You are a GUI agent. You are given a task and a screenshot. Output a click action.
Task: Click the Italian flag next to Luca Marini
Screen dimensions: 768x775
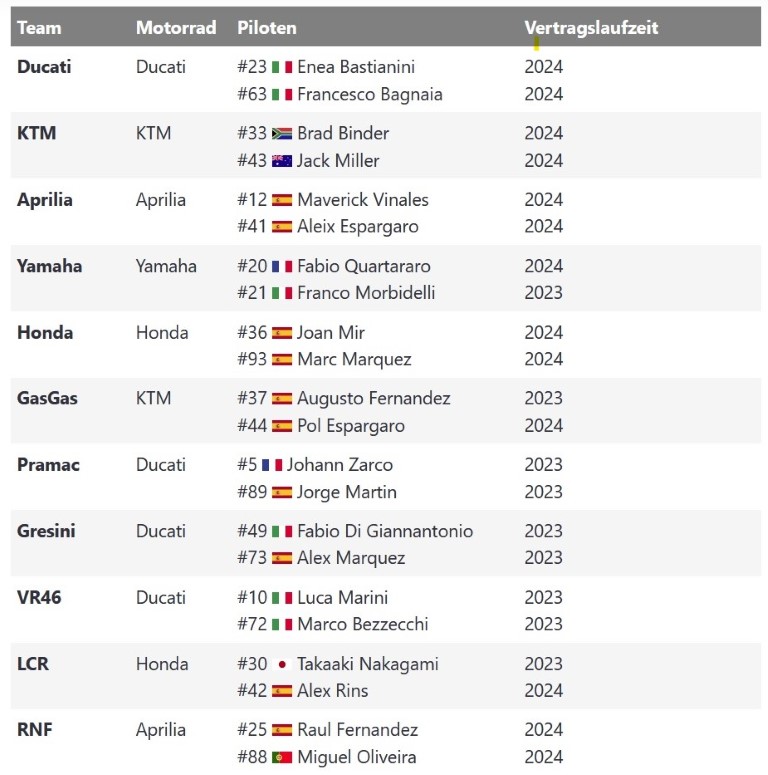[x=282, y=597]
